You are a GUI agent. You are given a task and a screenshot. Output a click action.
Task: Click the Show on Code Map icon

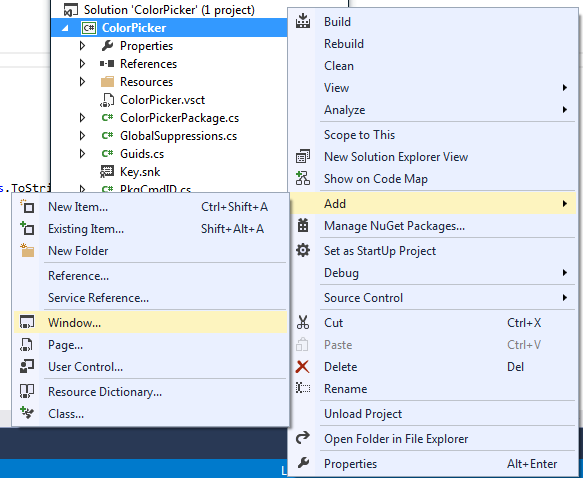click(x=303, y=178)
